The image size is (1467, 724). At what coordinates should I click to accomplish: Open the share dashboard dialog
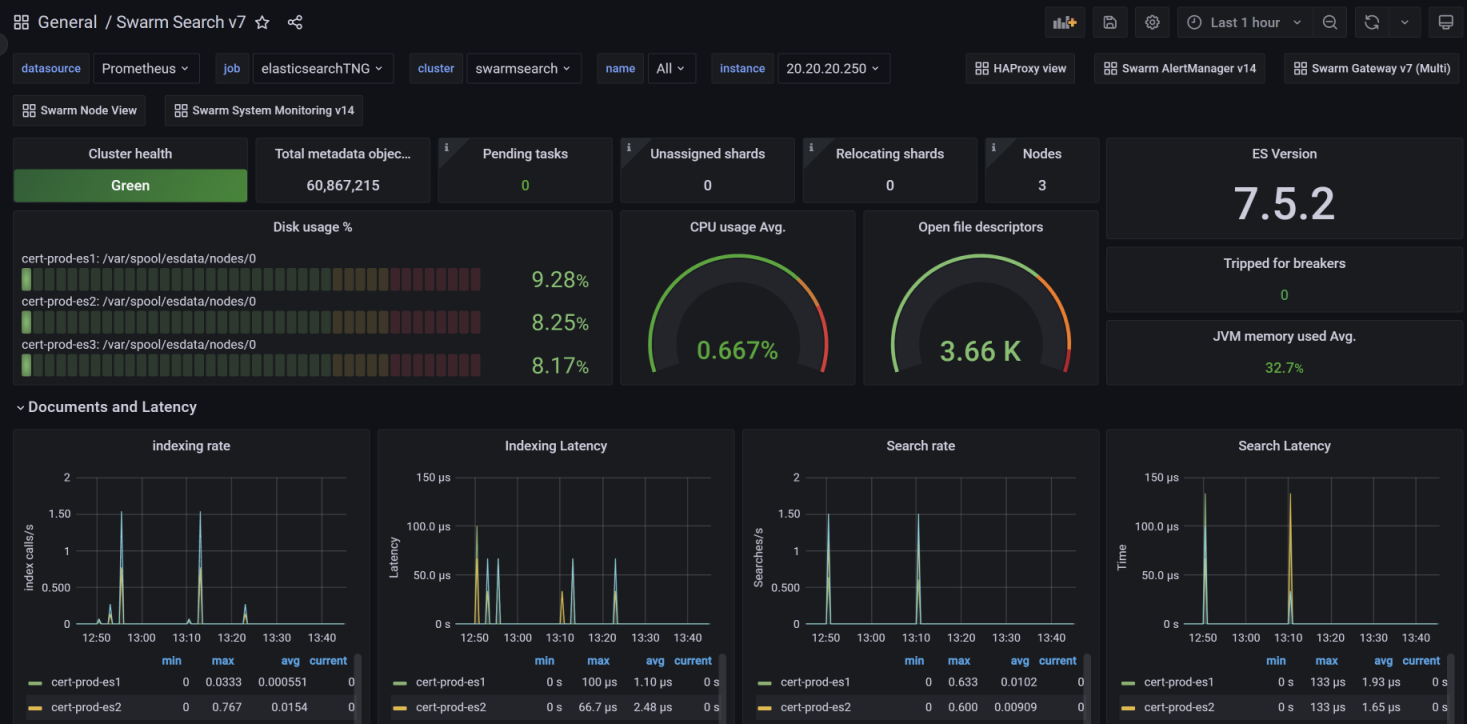click(295, 22)
